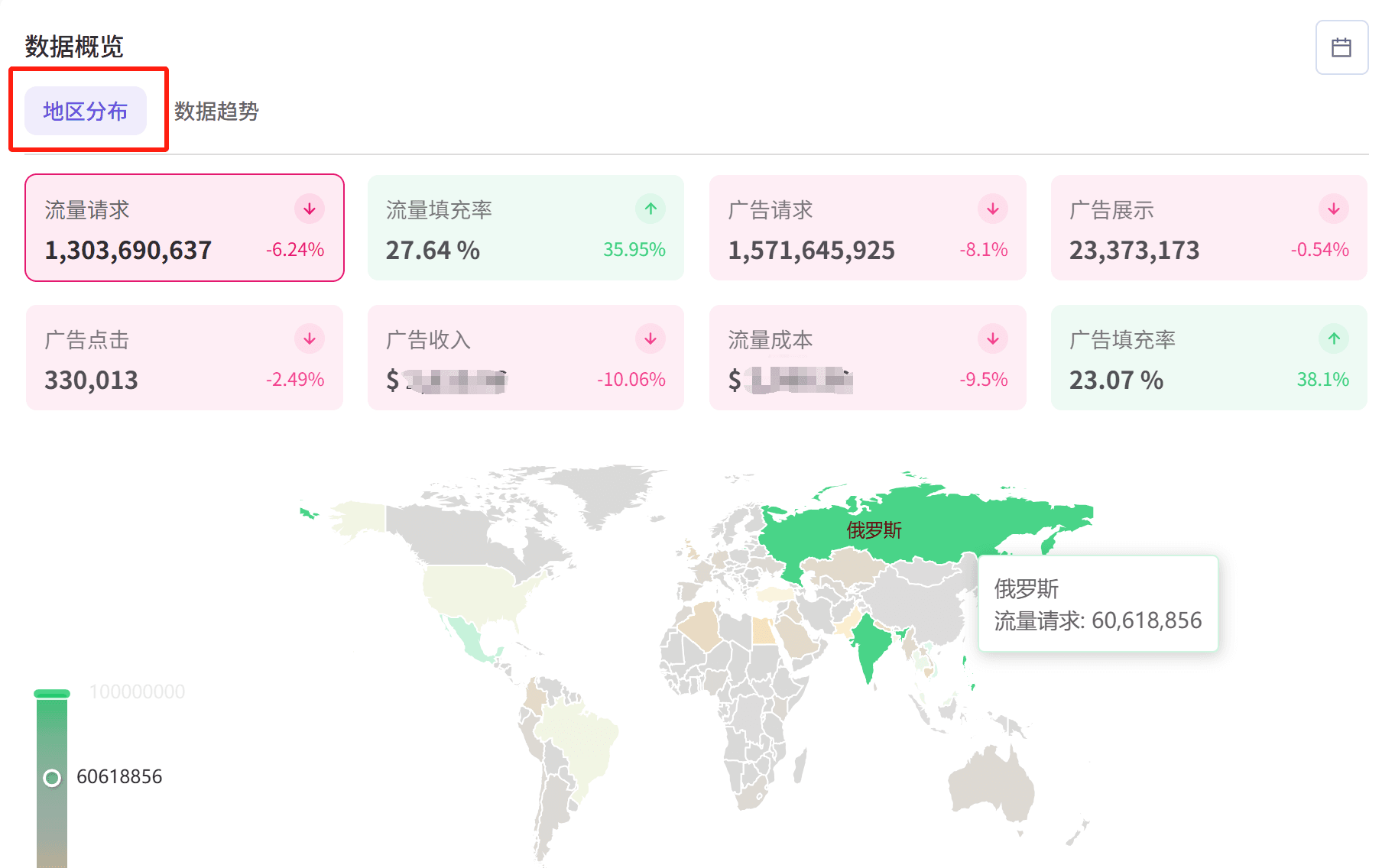
Task: Open the calendar date picker
Action: pos(1341,47)
